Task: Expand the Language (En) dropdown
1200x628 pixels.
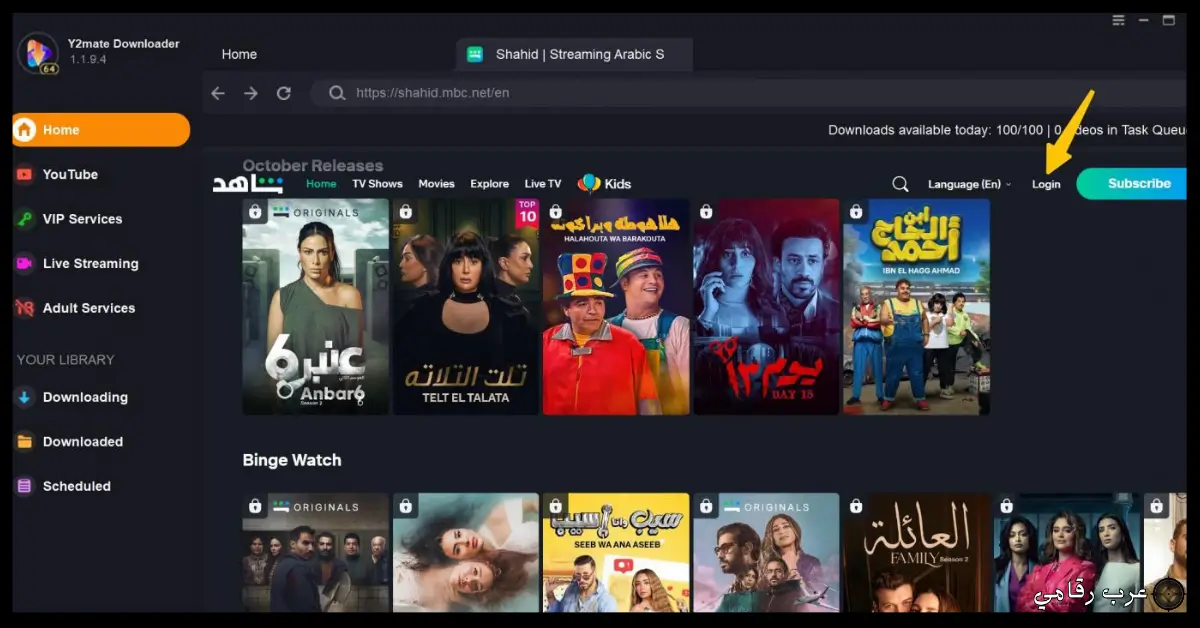Action: (966, 184)
